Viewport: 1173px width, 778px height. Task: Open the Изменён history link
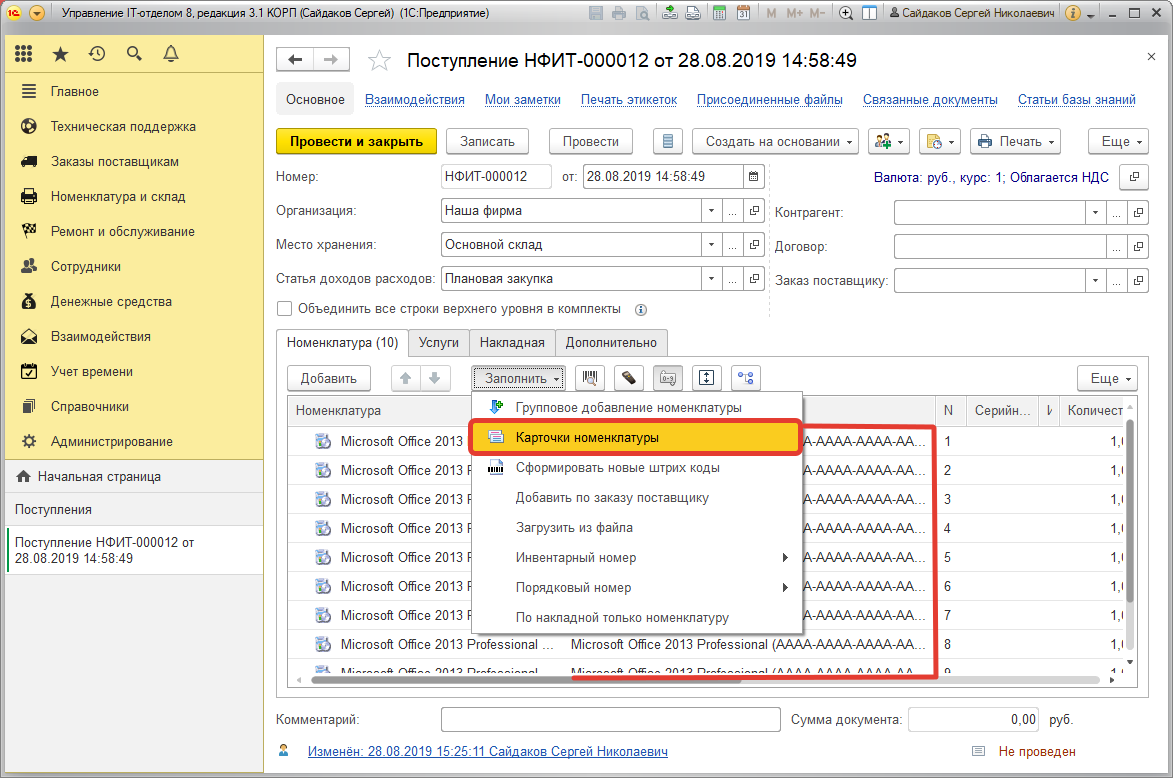coord(488,751)
